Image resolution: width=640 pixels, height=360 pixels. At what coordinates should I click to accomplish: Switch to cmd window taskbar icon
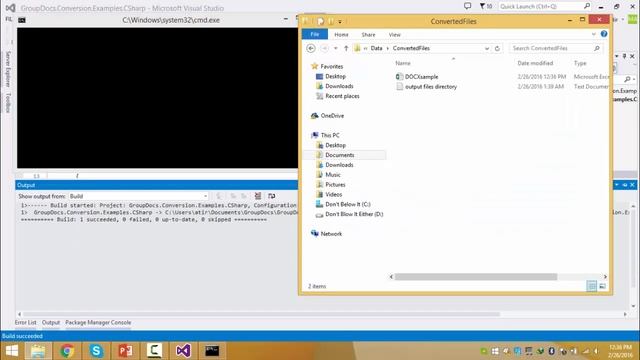click(x=212, y=351)
